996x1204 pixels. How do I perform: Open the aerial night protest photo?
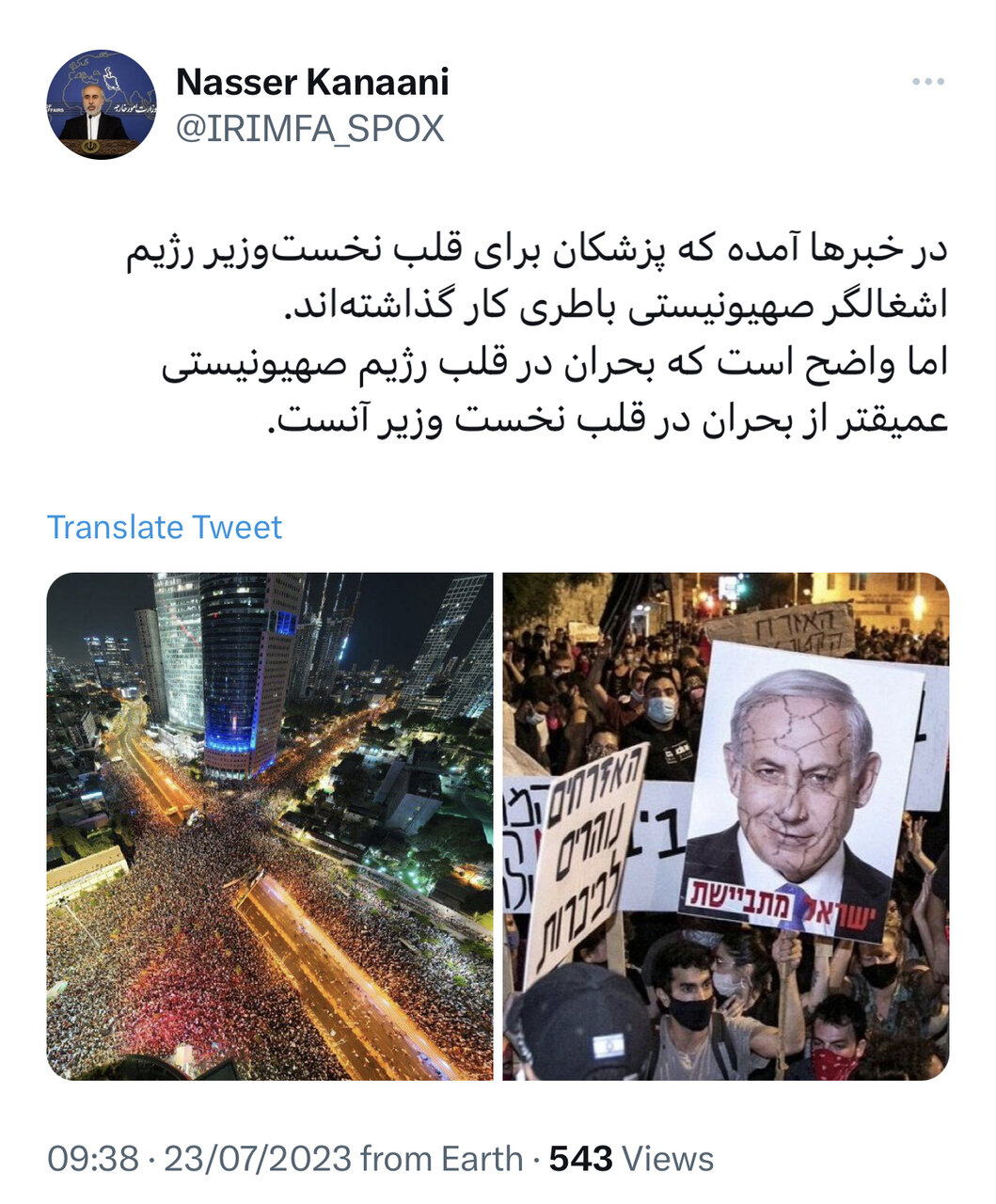pyautogui.click(x=270, y=826)
